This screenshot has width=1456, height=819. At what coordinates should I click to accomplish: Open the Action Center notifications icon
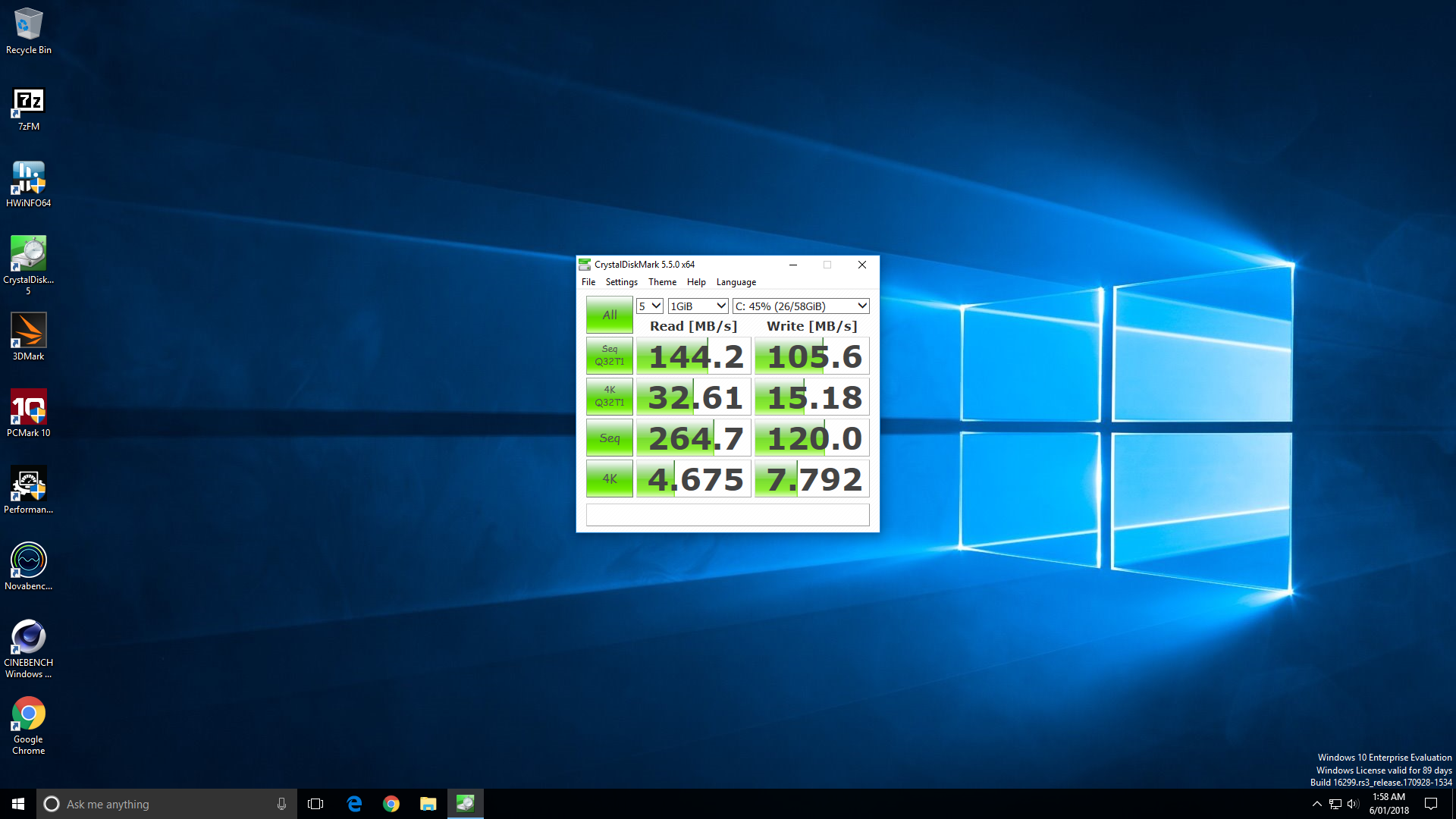coord(1431,804)
